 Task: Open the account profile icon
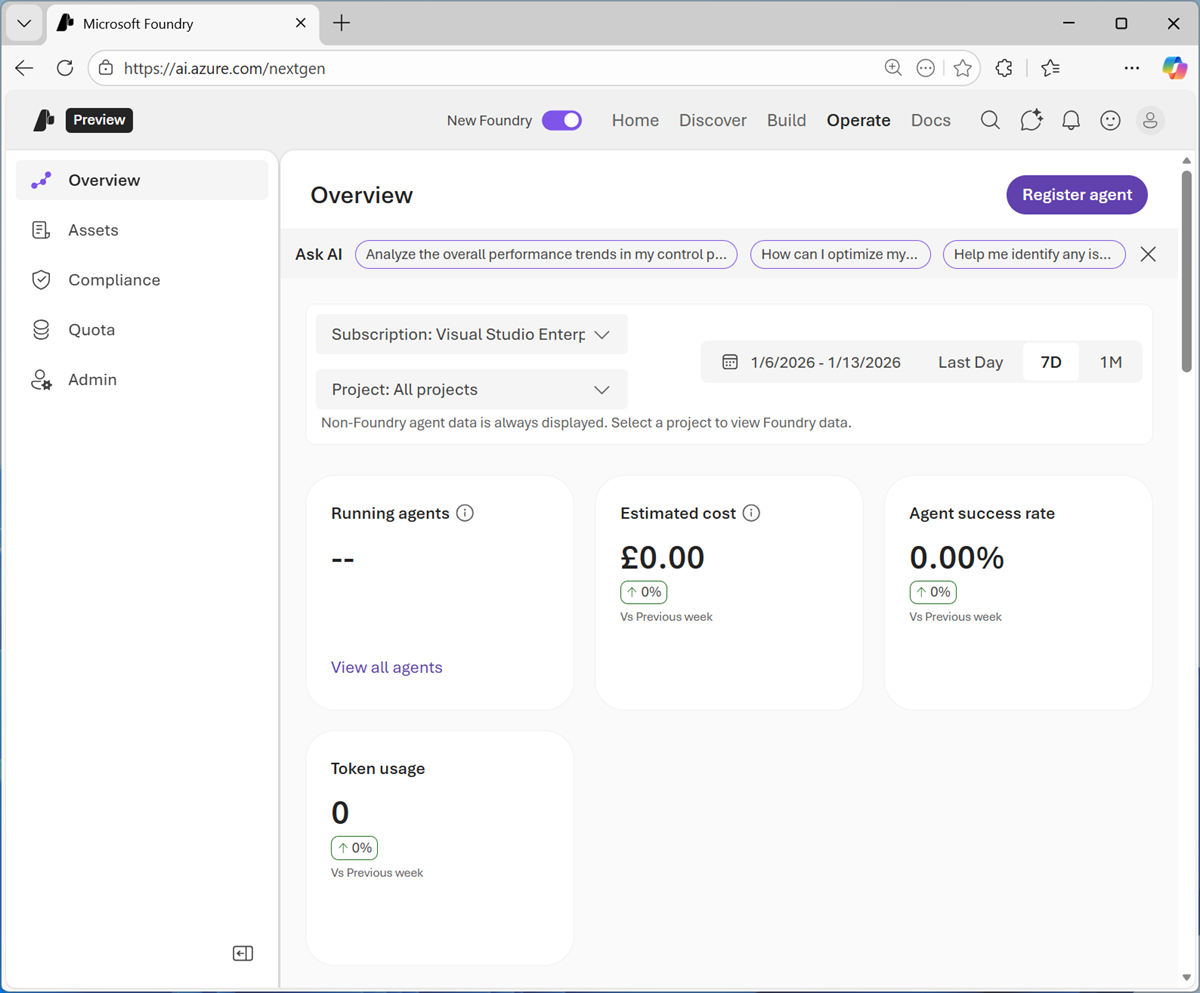click(x=1150, y=120)
